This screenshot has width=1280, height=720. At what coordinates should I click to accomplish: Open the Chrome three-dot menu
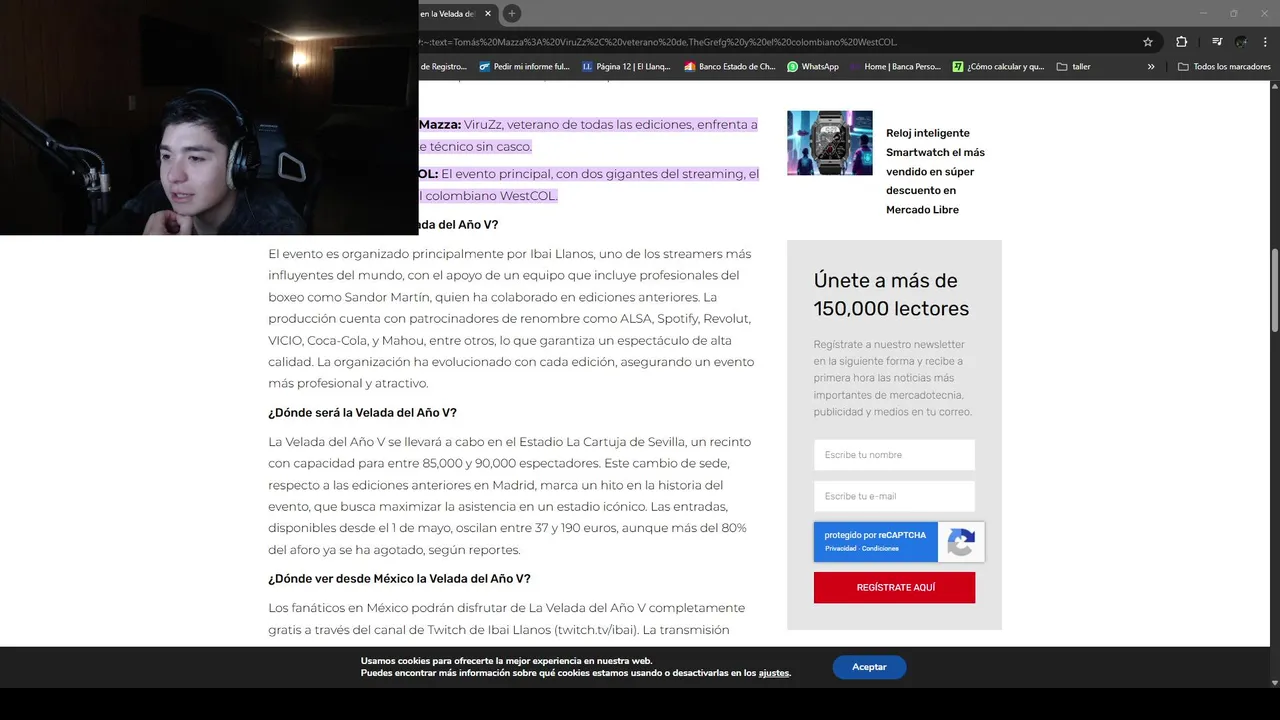tap(1263, 42)
